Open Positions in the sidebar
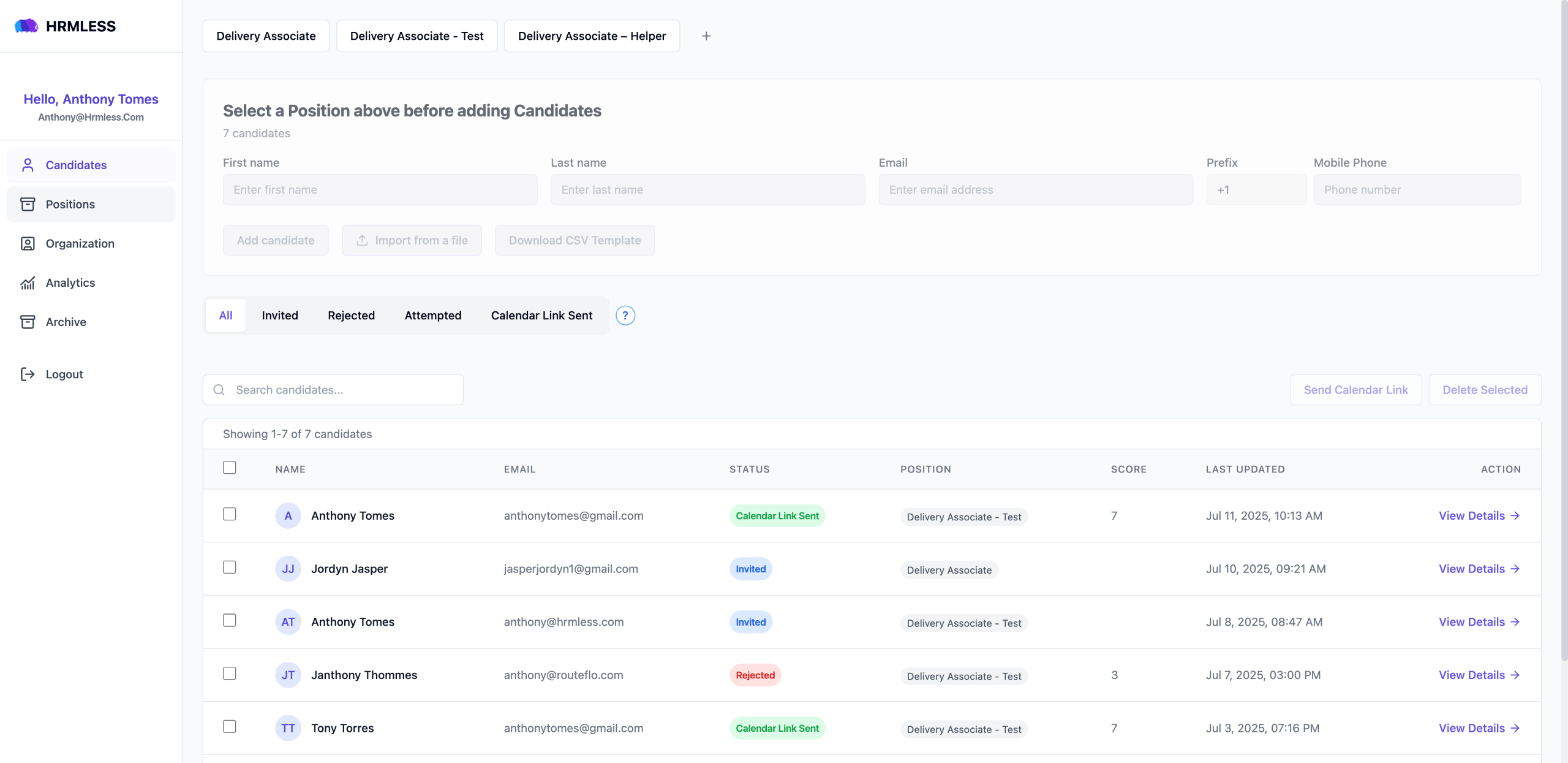Viewport: 1568px width, 763px height. (70, 204)
